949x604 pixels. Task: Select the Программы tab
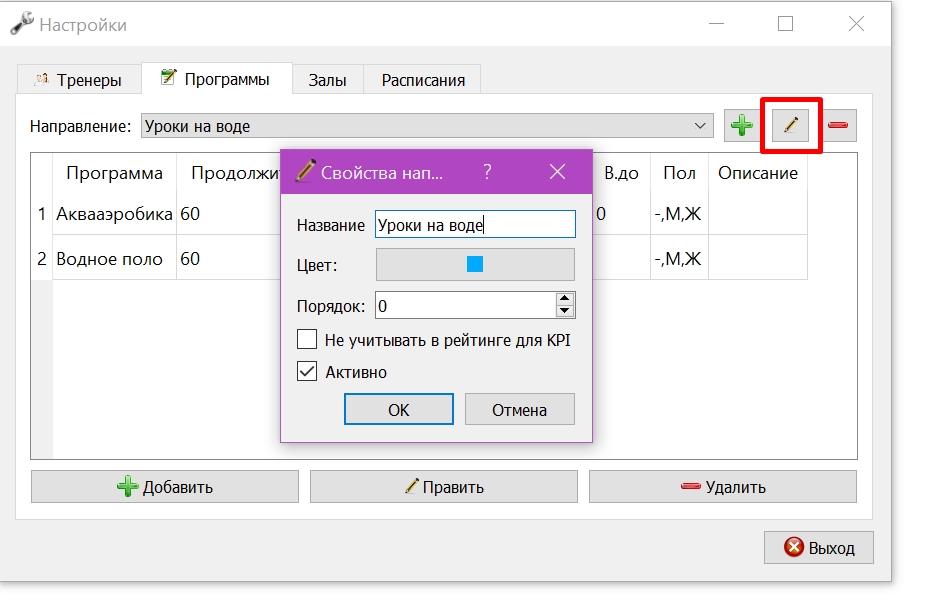click(x=217, y=79)
